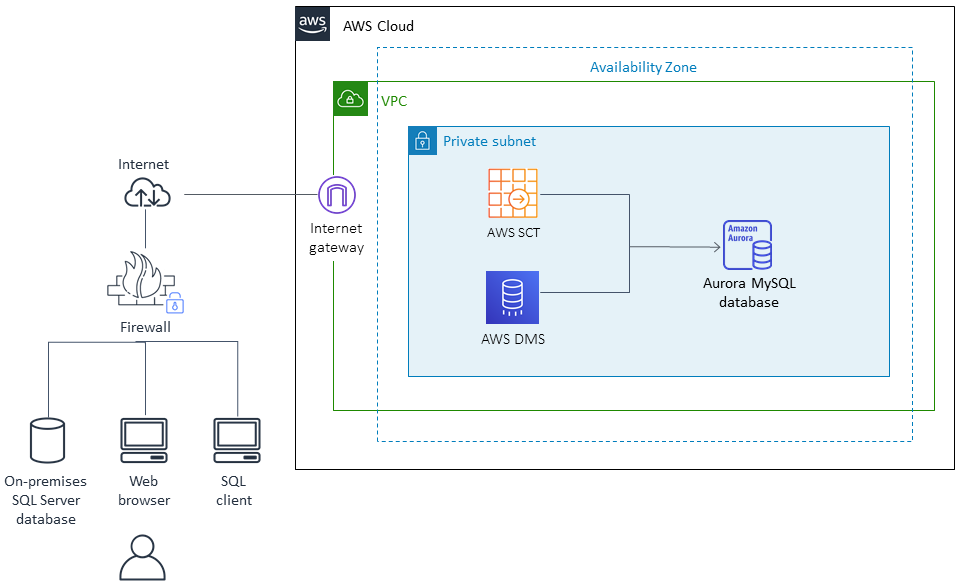961x585 pixels.
Task: Toggle the padlock on the Firewall icon
Action: [x=173, y=304]
